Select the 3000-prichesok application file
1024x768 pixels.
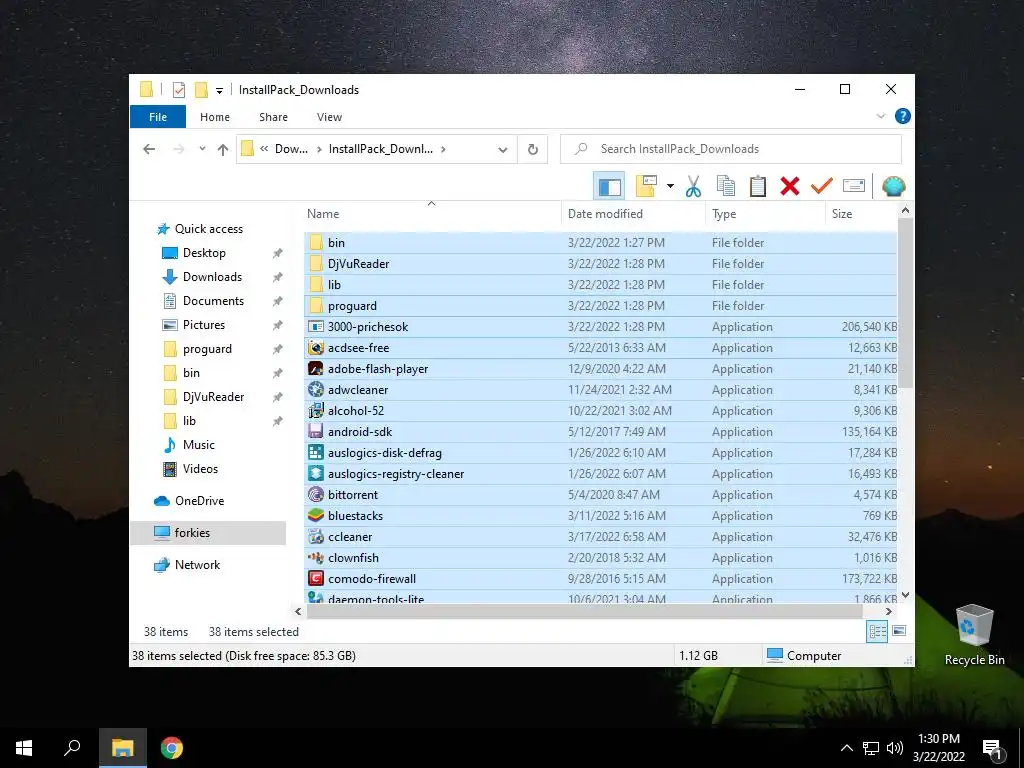tap(600, 327)
